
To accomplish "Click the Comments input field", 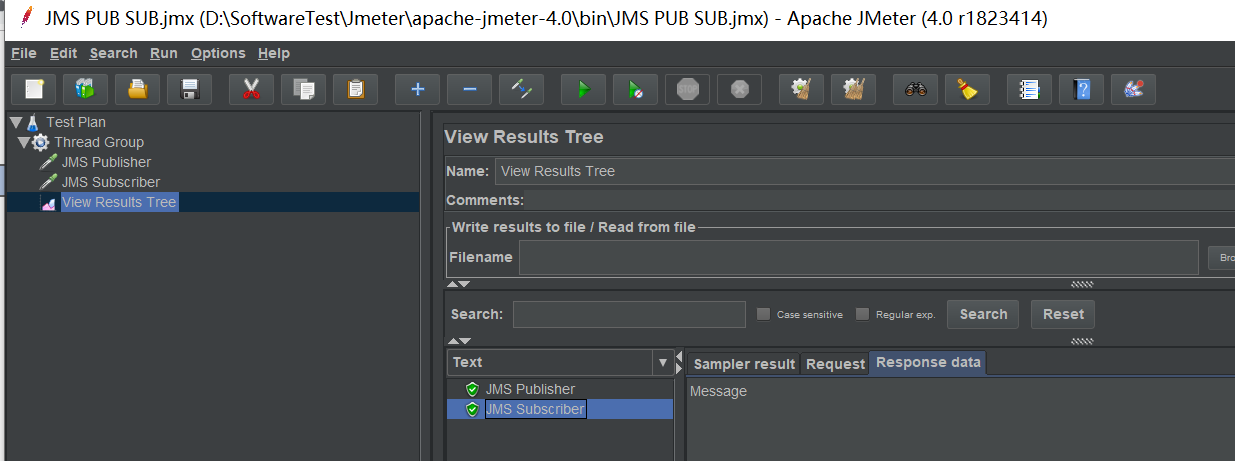I will 880,200.
